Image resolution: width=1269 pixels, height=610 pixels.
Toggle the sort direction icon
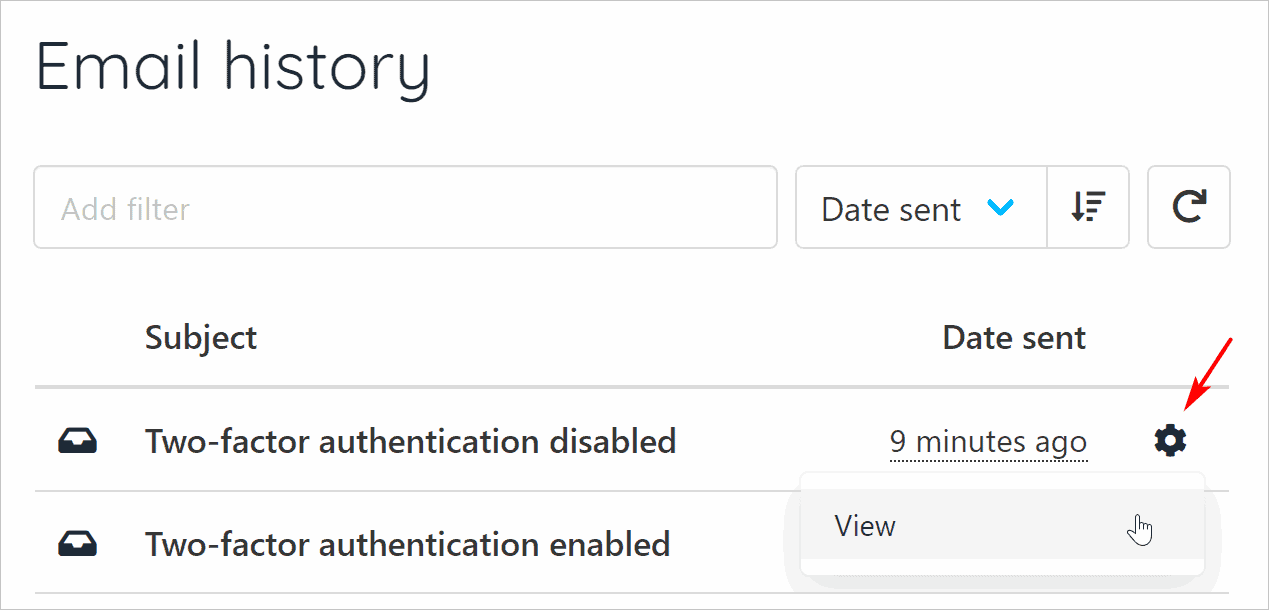coord(1087,207)
